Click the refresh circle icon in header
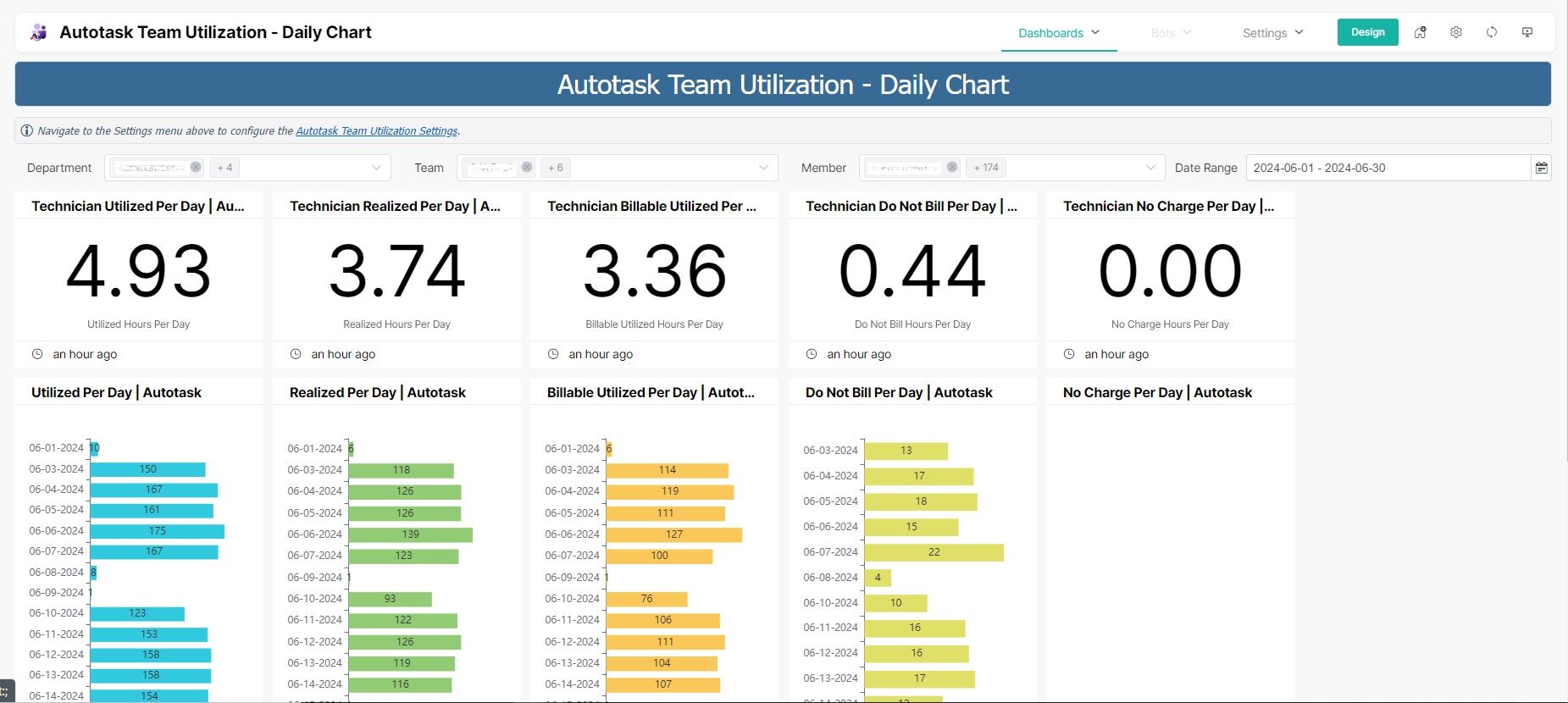 [x=1492, y=32]
